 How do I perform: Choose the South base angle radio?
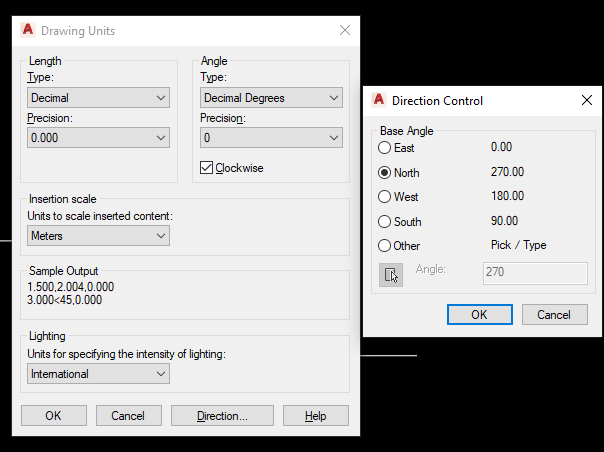click(x=384, y=222)
